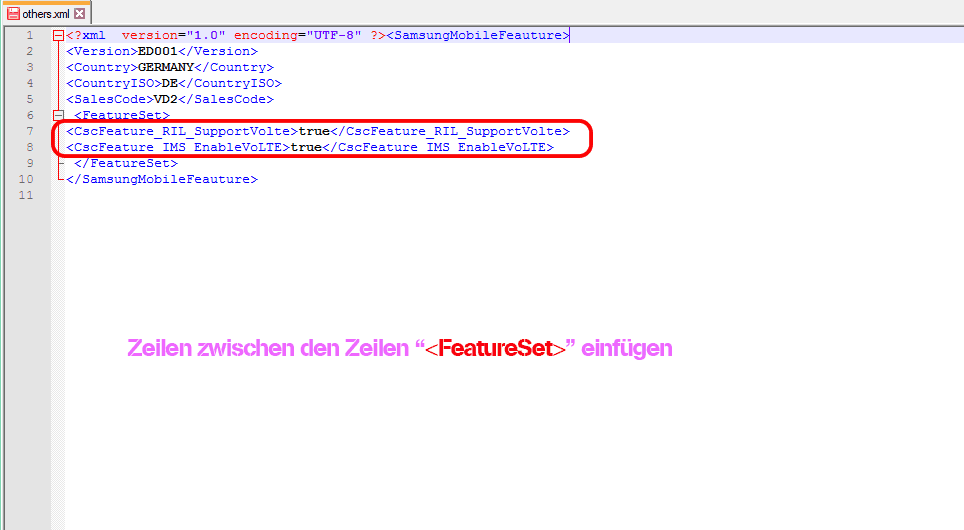Click the encoding="UTF-8" attribute
The width and height of the screenshot is (964, 530).
298,36
